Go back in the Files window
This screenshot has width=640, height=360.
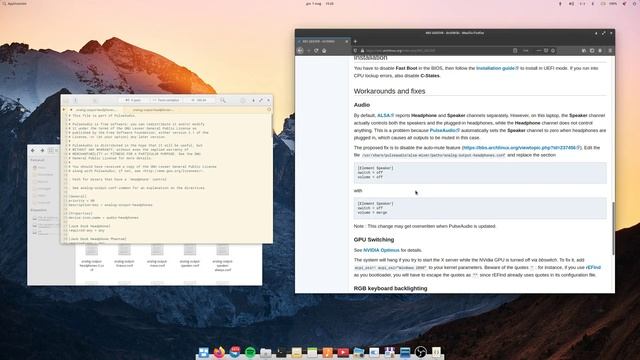pos(33,150)
